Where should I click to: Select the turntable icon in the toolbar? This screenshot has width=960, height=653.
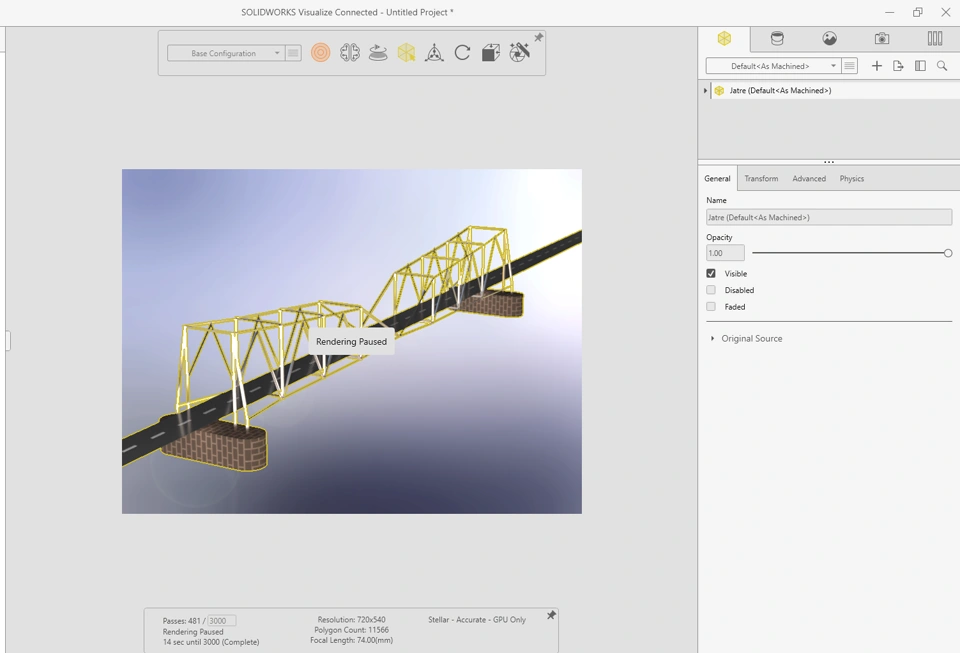click(378, 53)
